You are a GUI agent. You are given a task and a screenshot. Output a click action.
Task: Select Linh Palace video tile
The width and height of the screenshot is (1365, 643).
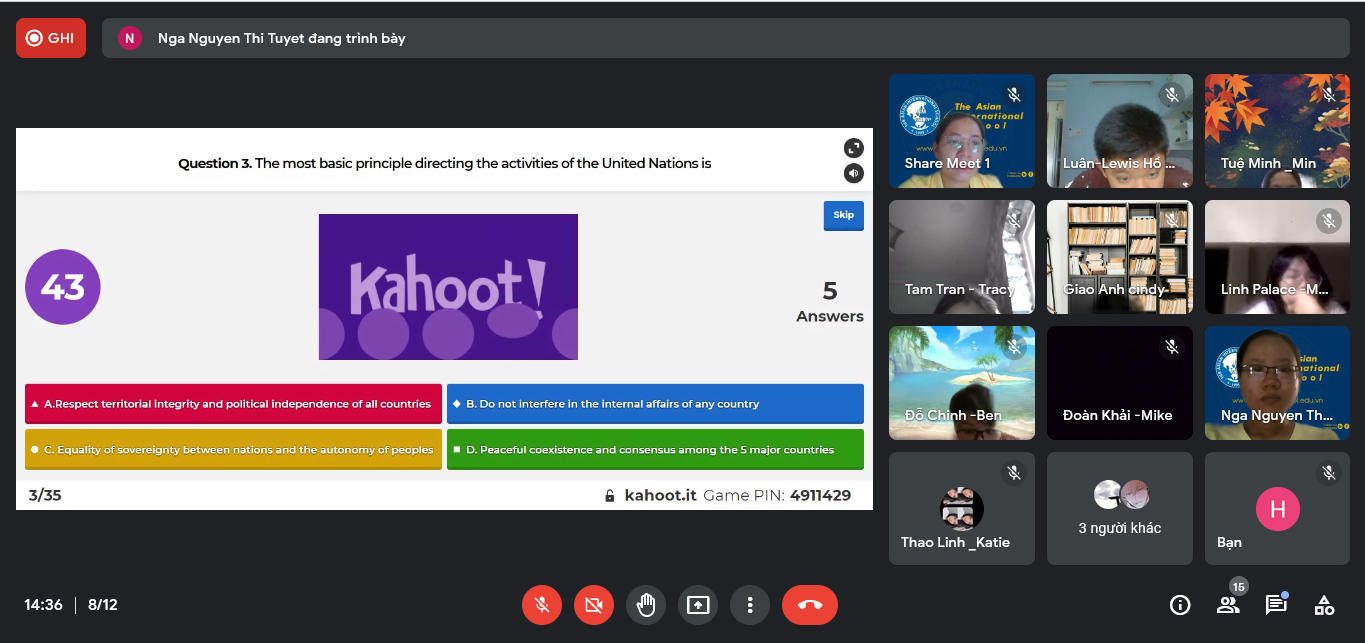tap(1278, 257)
